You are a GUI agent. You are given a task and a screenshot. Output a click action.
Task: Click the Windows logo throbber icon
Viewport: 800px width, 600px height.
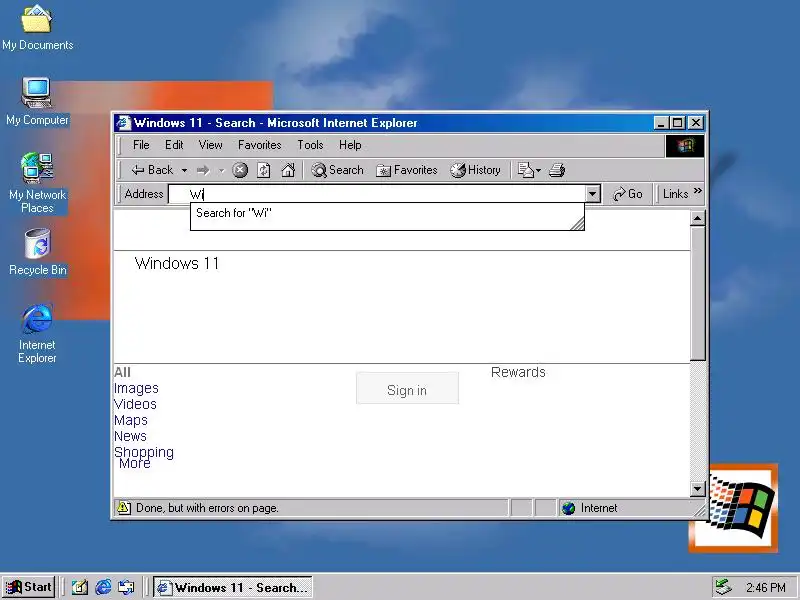coord(685,146)
